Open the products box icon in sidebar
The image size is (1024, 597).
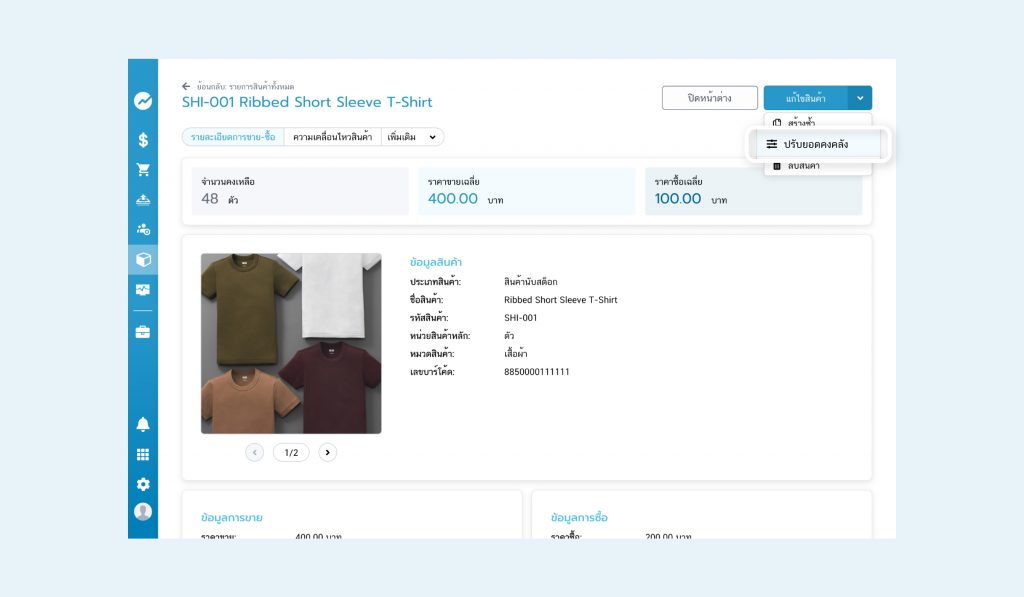(143, 260)
